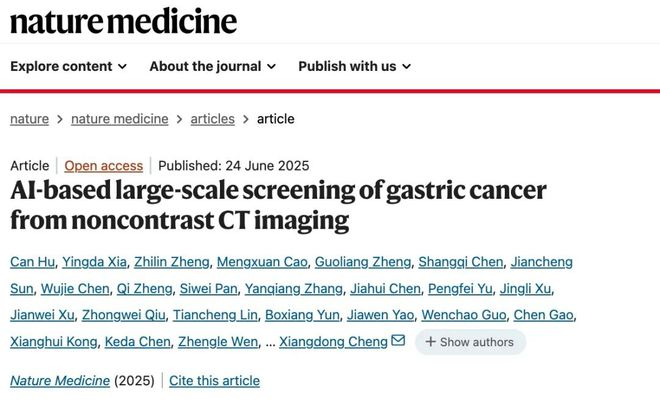Open the About the journal dropdown
The width and height of the screenshot is (660, 411).
(212, 66)
